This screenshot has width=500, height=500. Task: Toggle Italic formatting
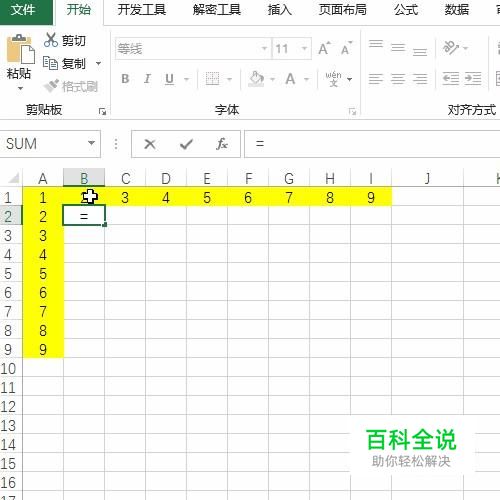coord(147,79)
